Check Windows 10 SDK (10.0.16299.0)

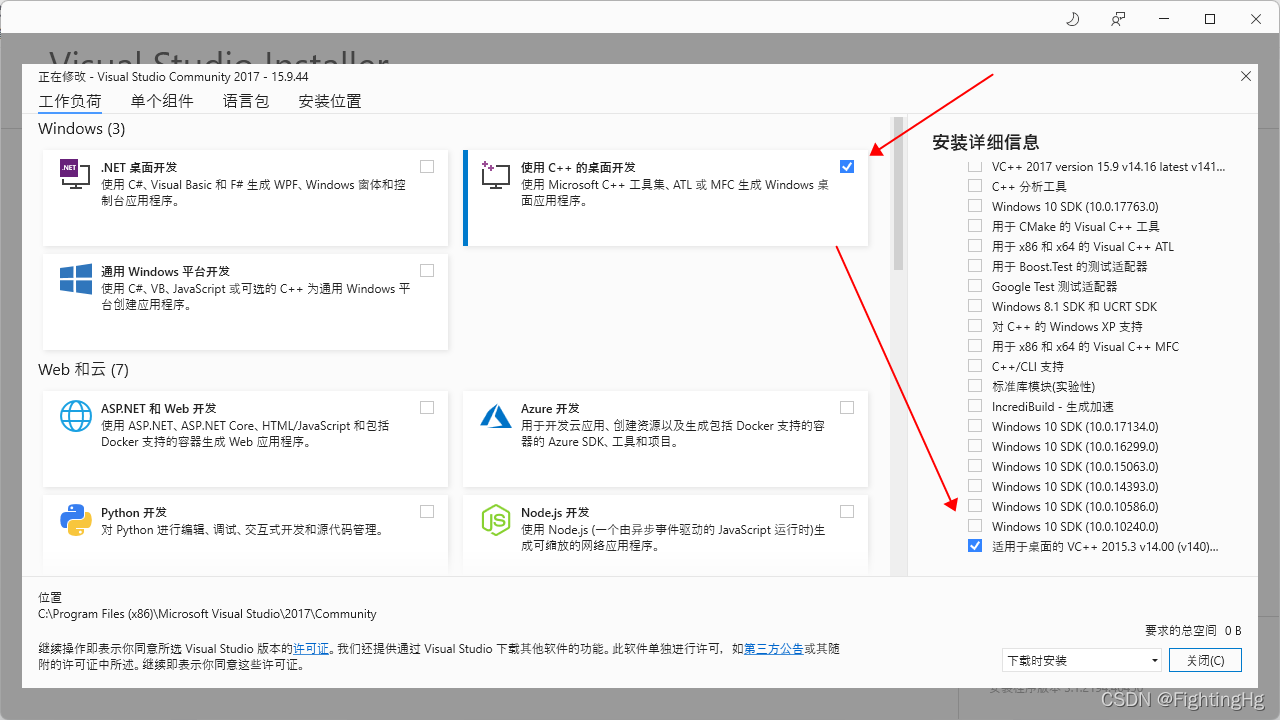click(975, 446)
